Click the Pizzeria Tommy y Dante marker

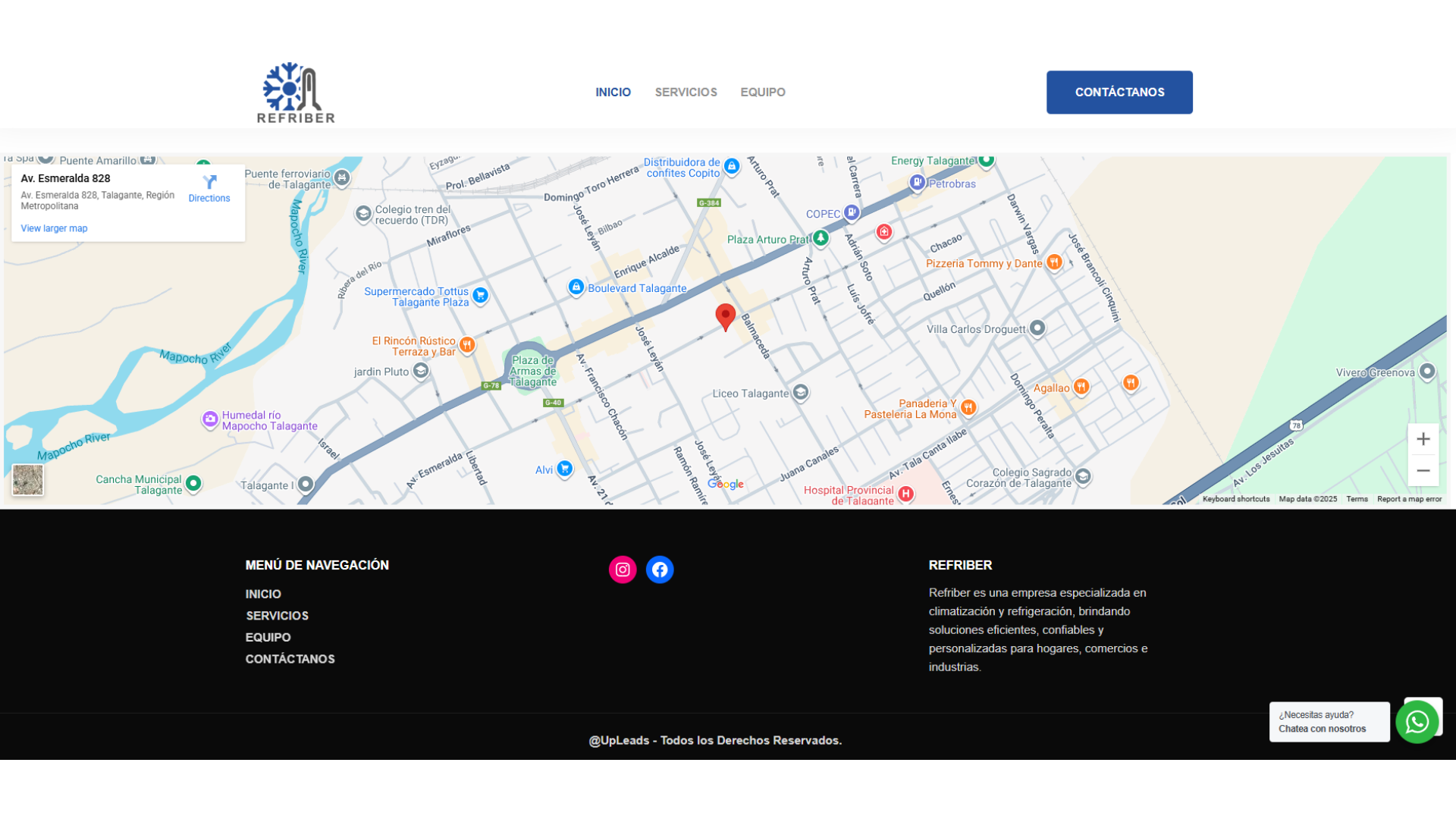[x=1054, y=262]
